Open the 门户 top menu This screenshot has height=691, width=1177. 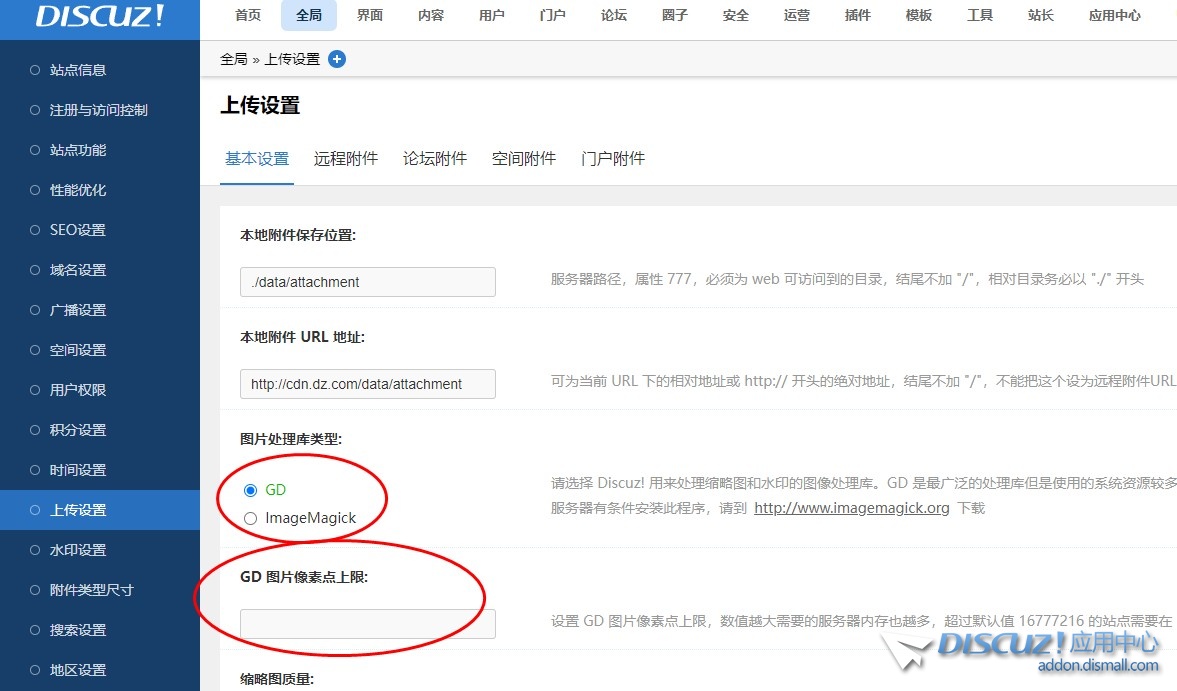click(552, 16)
